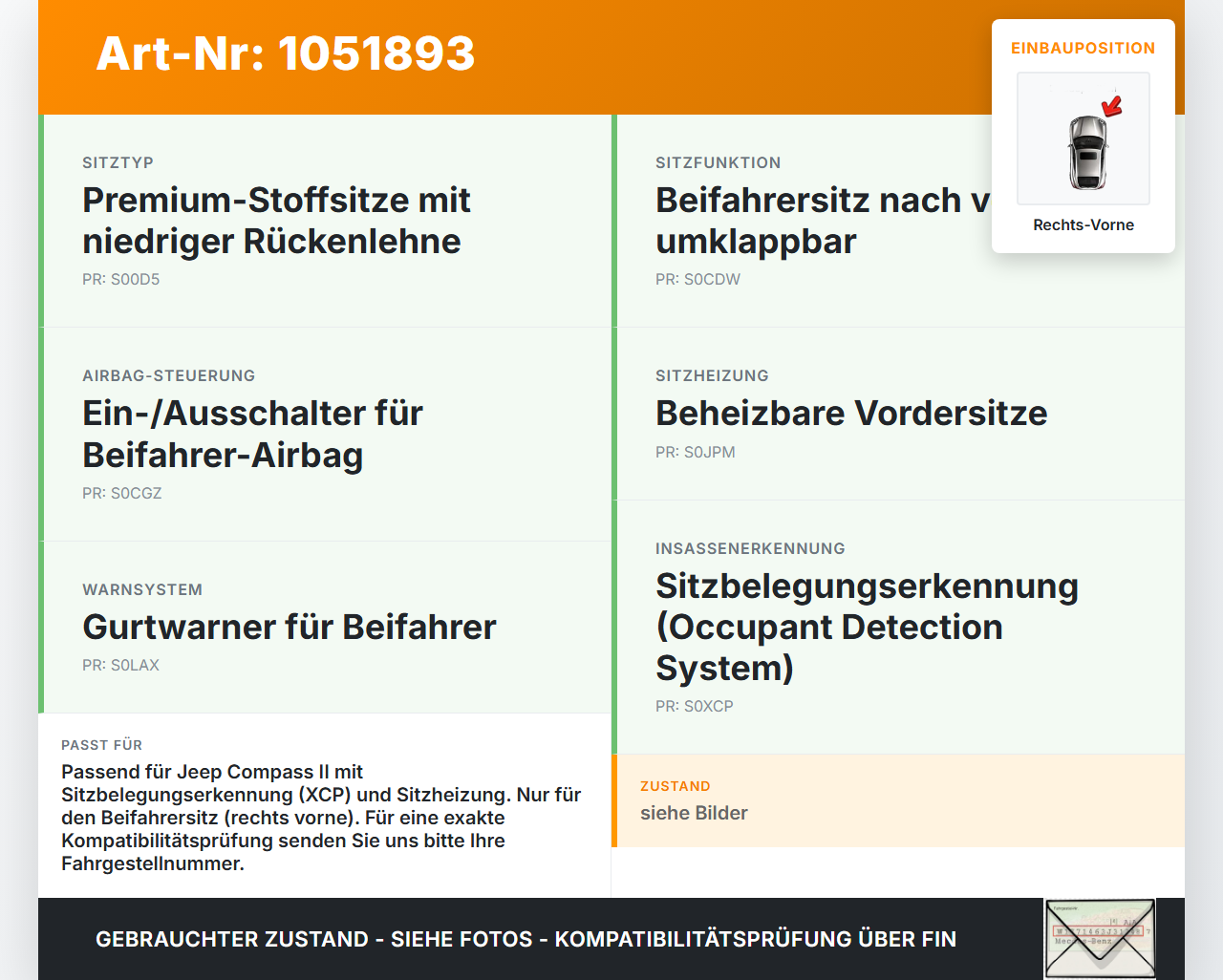1223x980 pixels.
Task: Click the Gebrauchter Zustand footer banner text
Action: pyautogui.click(x=526, y=940)
